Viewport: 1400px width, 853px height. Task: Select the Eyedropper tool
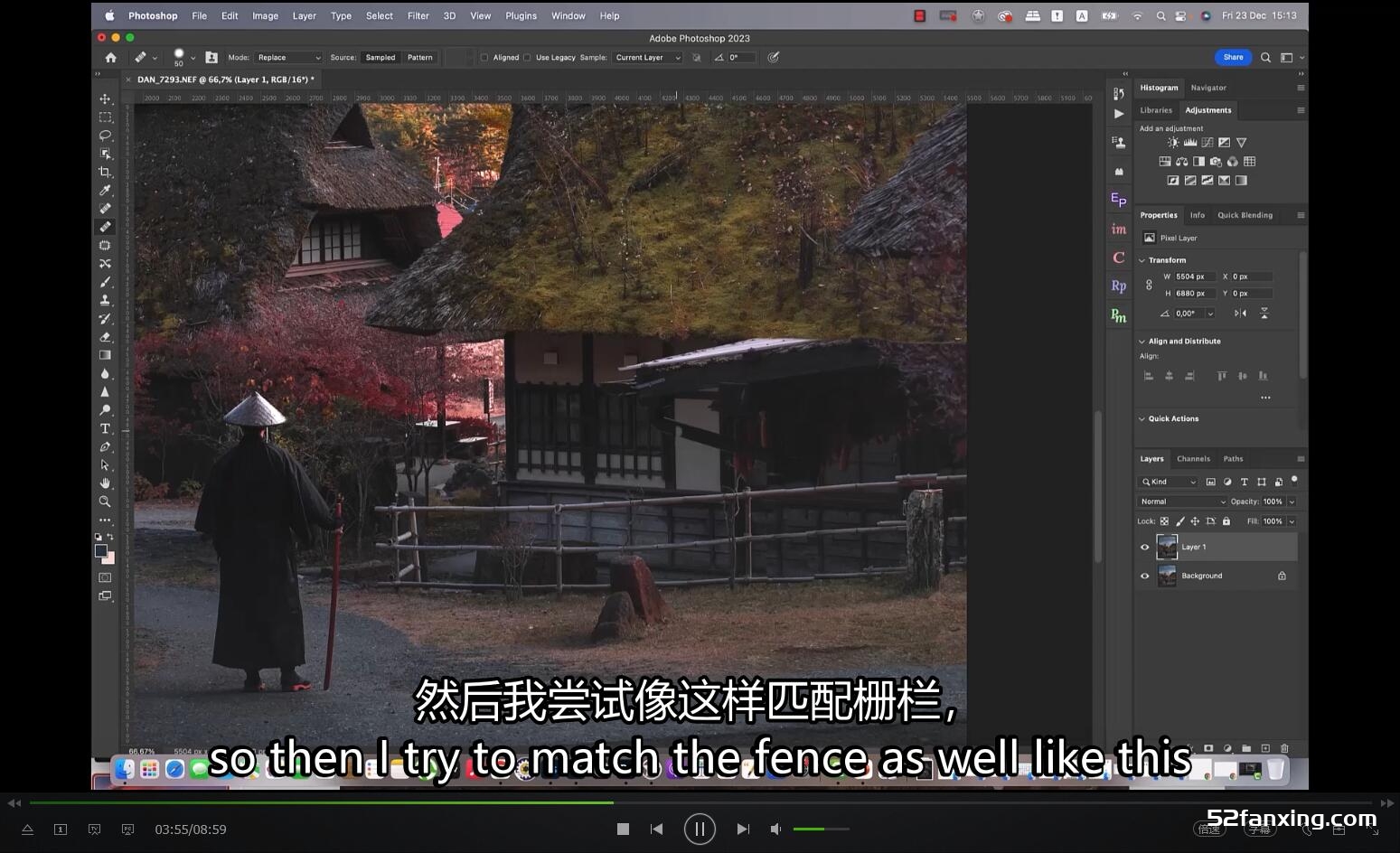(x=105, y=191)
